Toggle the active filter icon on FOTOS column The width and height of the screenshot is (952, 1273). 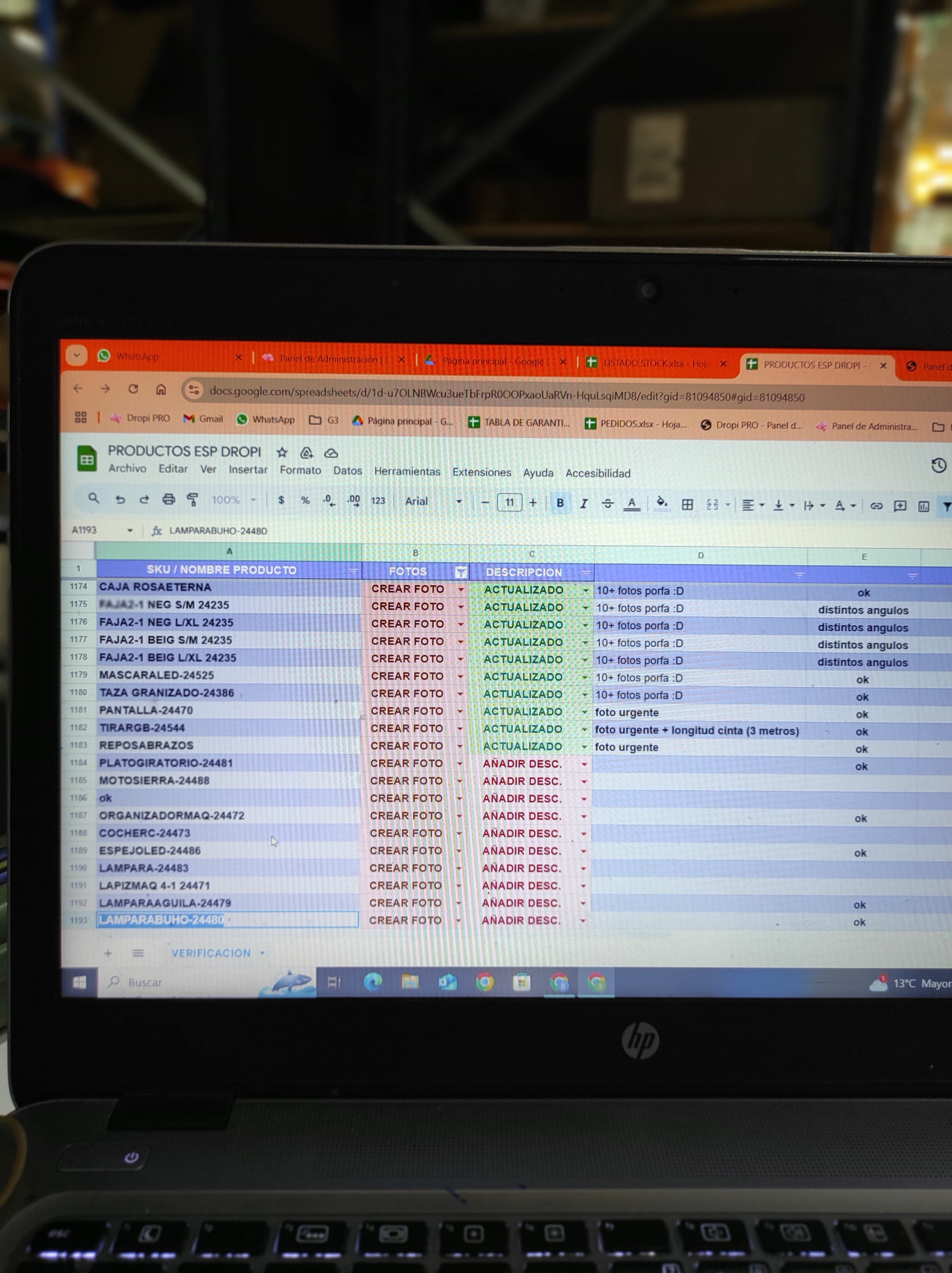(x=460, y=572)
